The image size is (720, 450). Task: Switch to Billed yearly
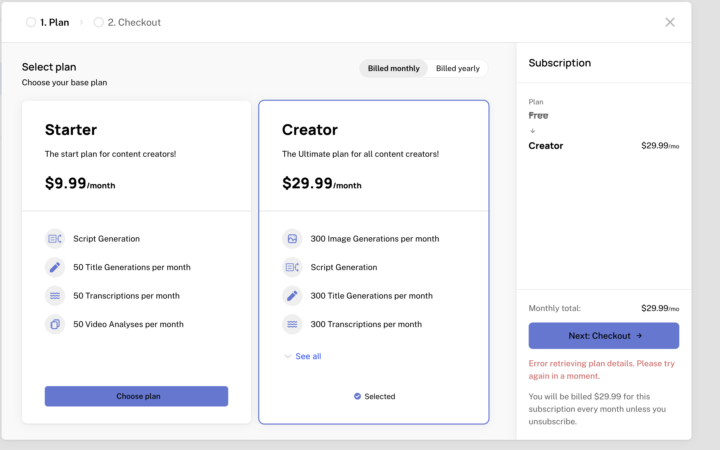tap(457, 68)
